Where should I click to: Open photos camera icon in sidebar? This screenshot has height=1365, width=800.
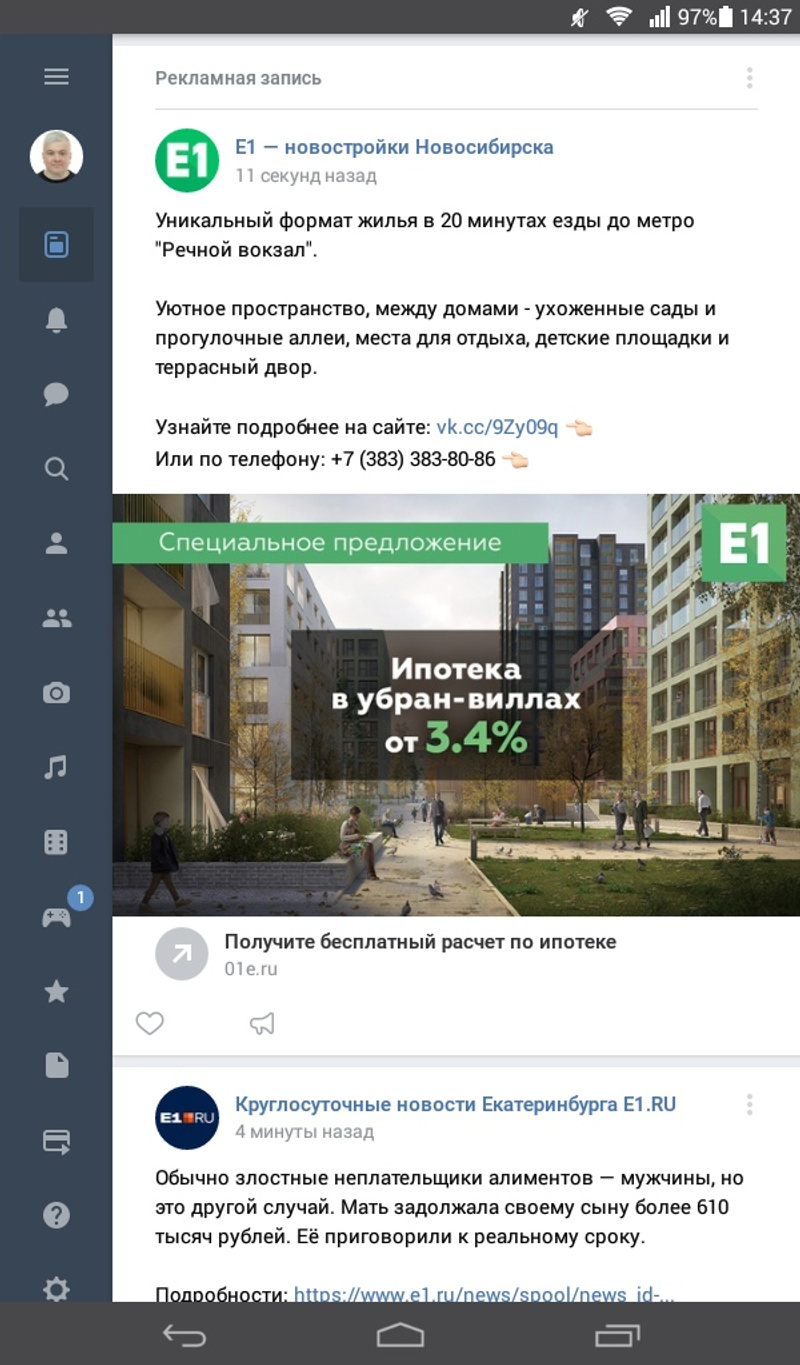tap(56, 692)
